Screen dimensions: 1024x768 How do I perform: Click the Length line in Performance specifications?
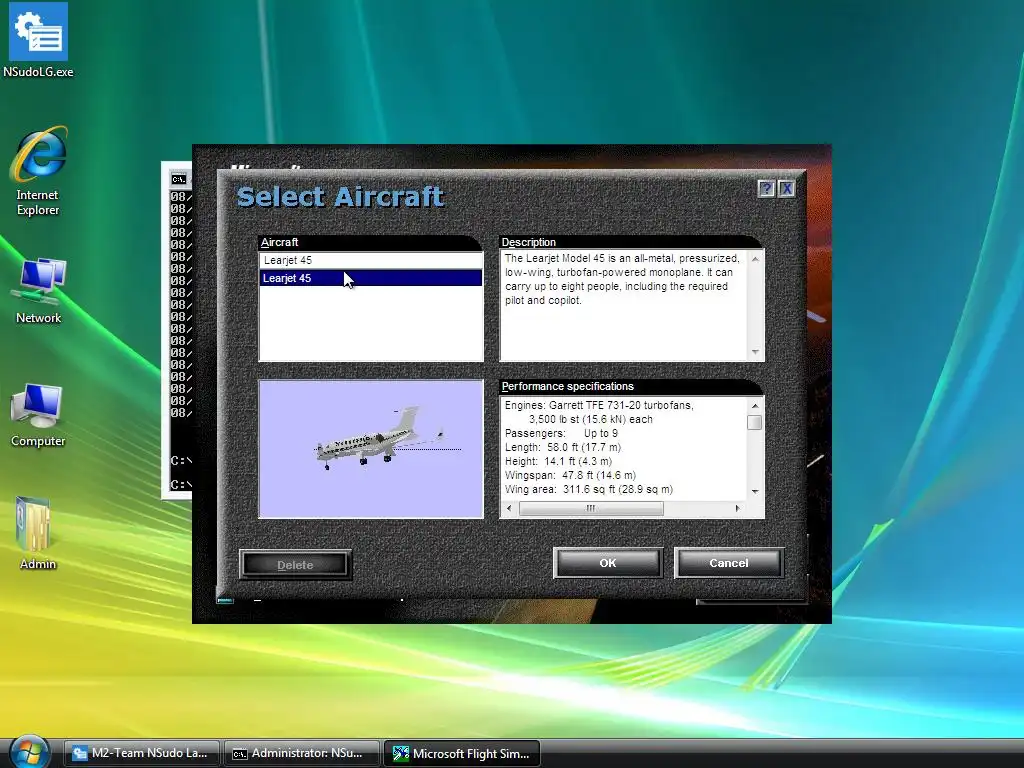pyautogui.click(x=563, y=447)
